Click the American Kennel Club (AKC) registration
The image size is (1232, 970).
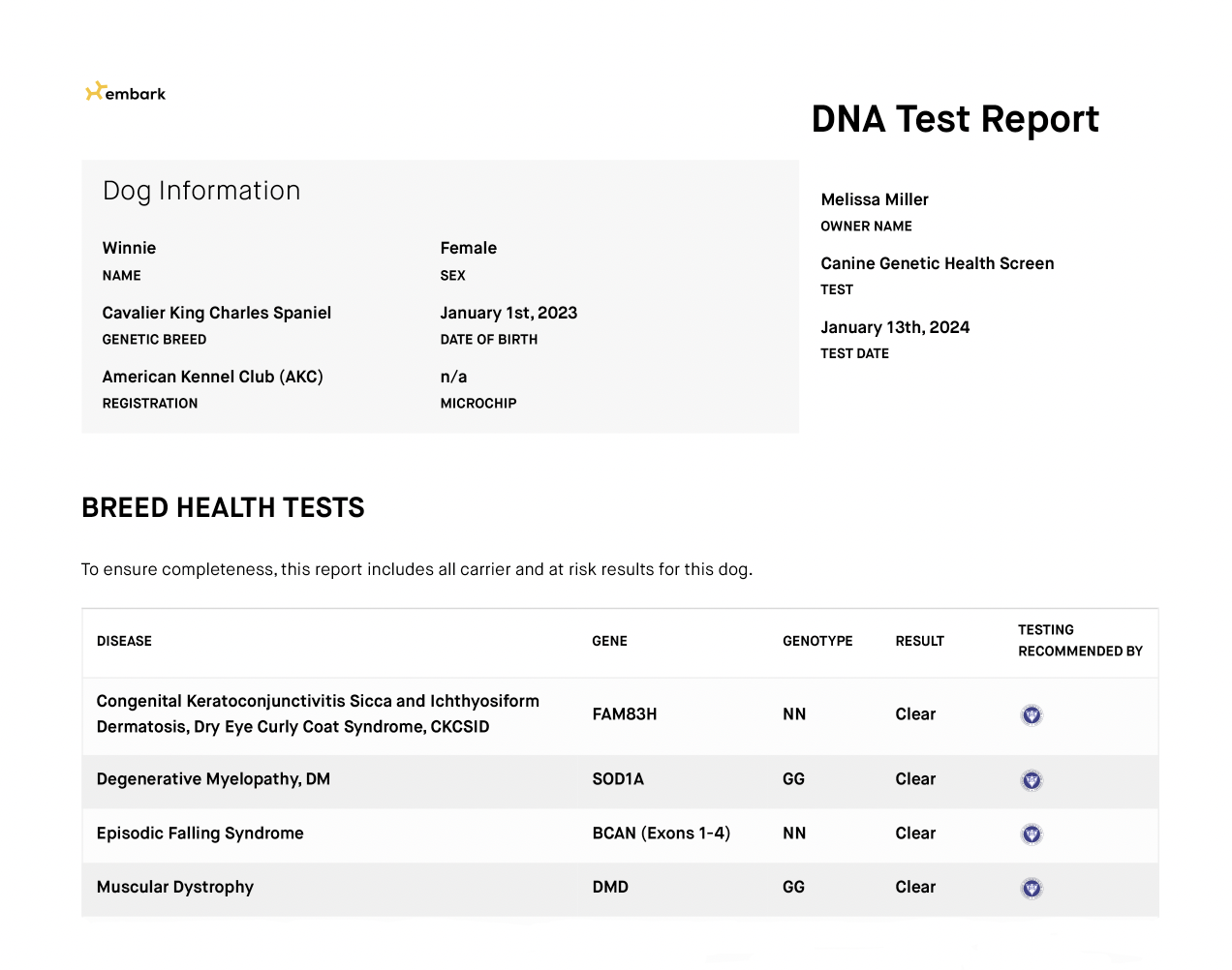click(x=212, y=377)
